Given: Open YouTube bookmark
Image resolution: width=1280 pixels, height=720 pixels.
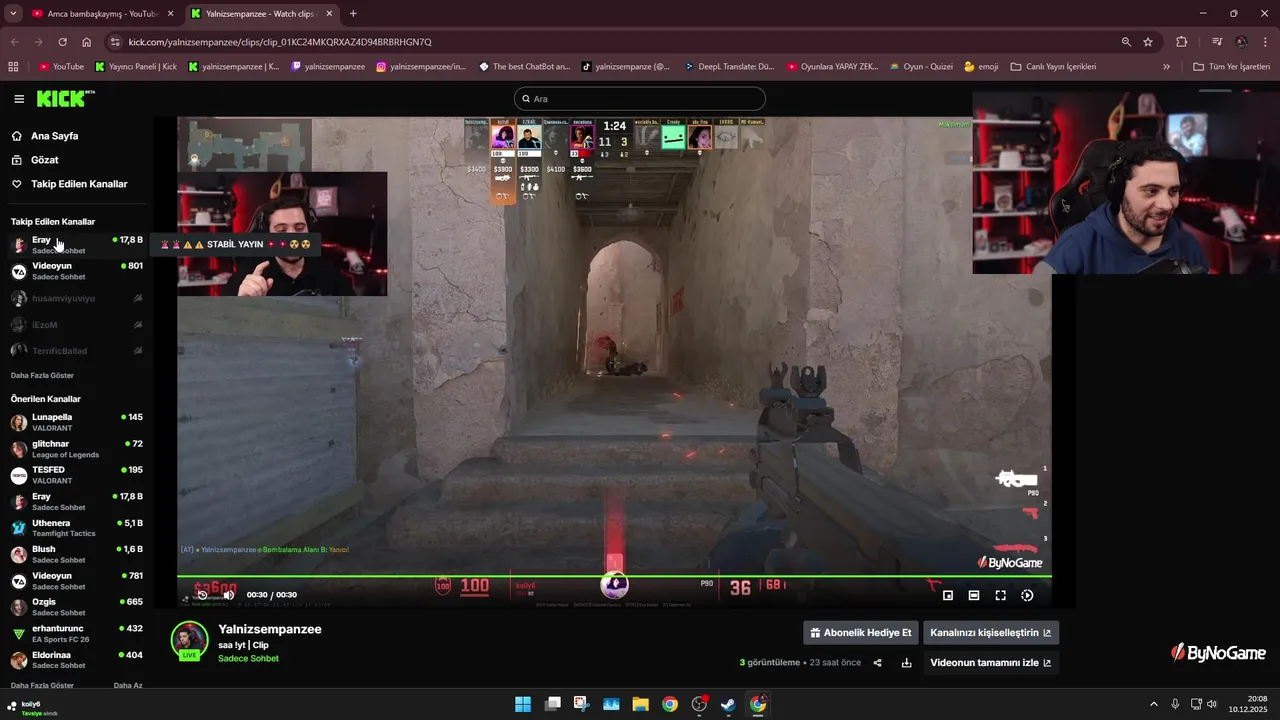Looking at the screenshot, I should pyautogui.click(x=61, y=67).
